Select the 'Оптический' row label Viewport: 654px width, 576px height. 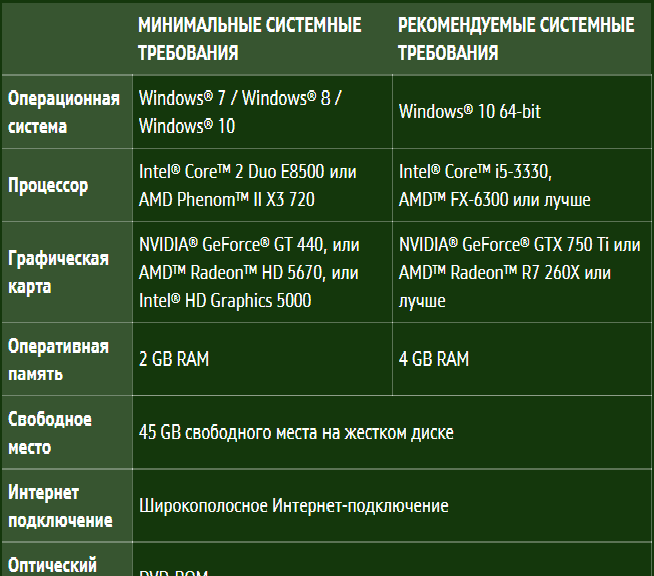pyautogui.click(x=67, y=559)
